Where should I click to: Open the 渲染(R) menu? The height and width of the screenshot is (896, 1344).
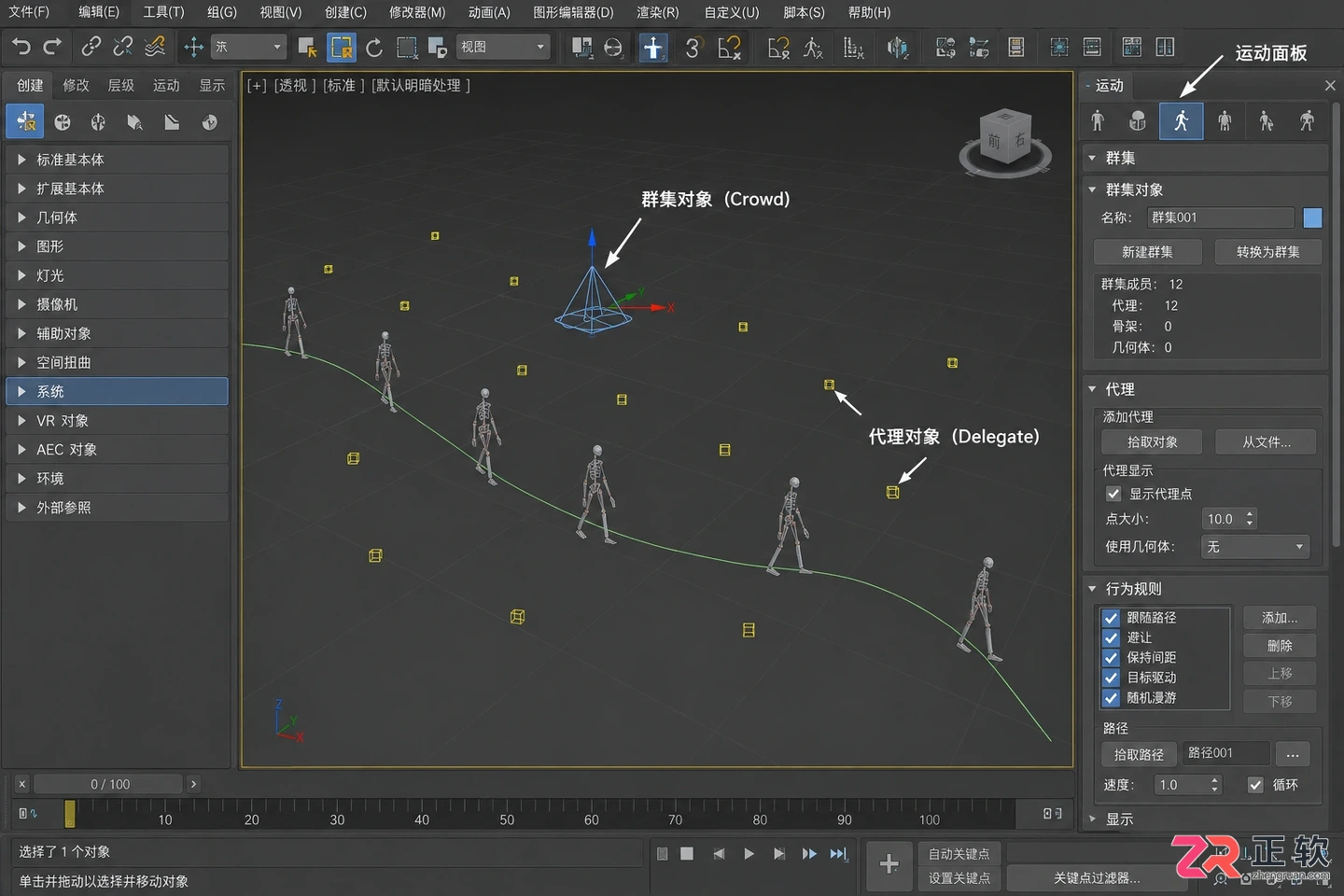tap(658, 12)
